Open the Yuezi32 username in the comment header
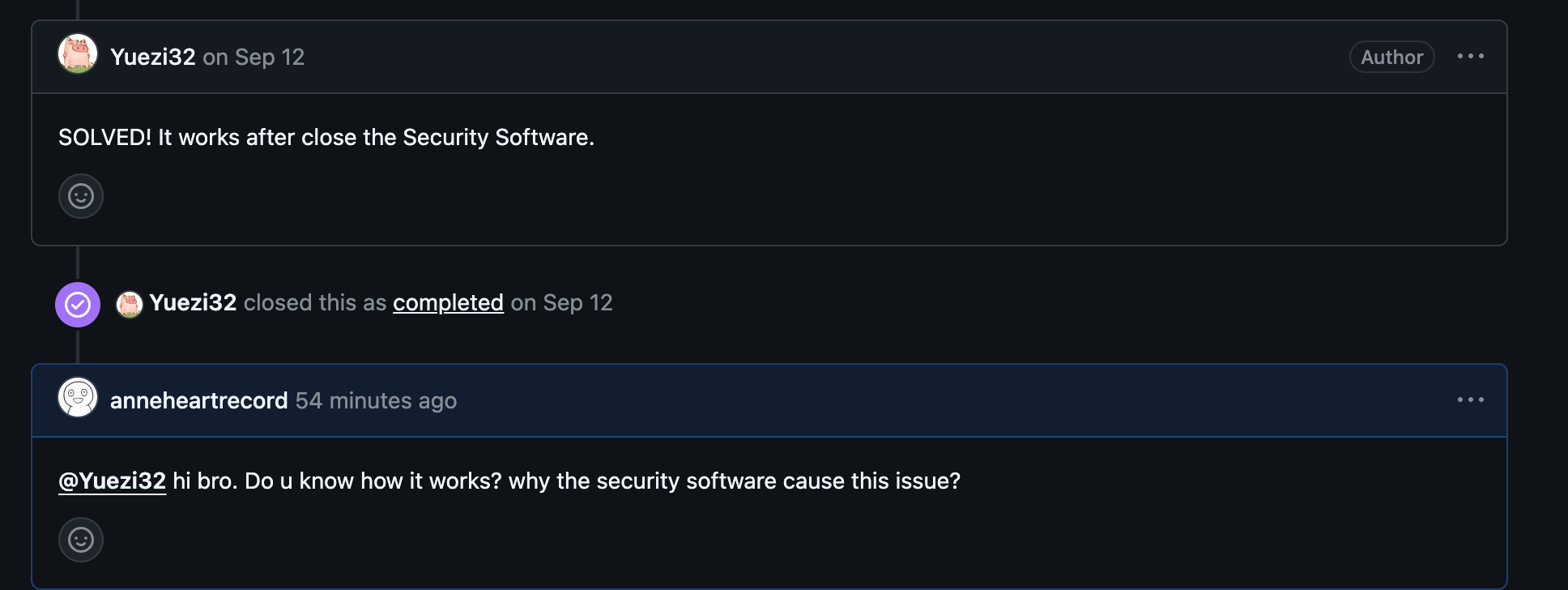1568x590 pixels. click(x=153, y=57)
